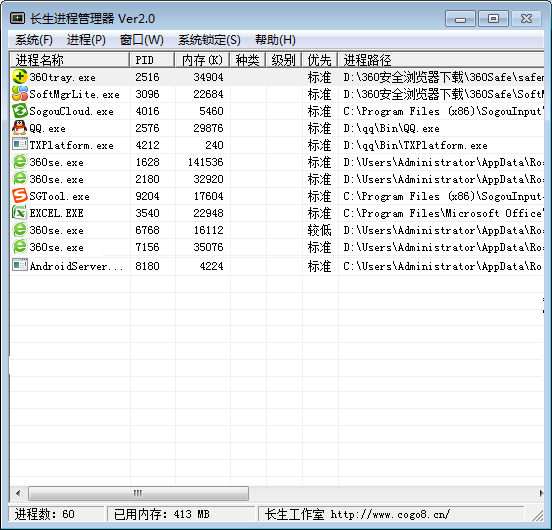Click icon of 360se.exe PID 7156
The image size is (552, 530).
(x=20, y=247)
